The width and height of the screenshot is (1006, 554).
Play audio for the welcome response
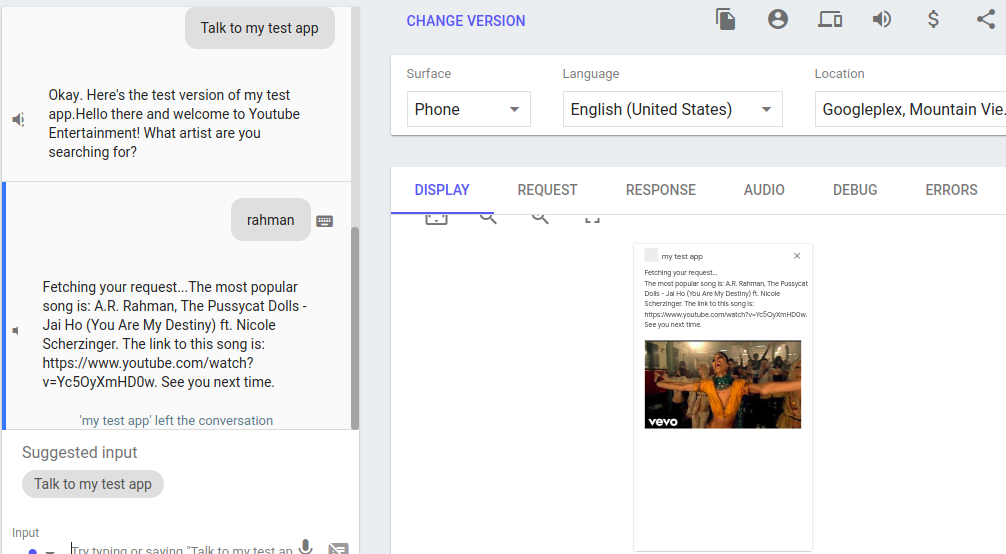pos(19,119)
